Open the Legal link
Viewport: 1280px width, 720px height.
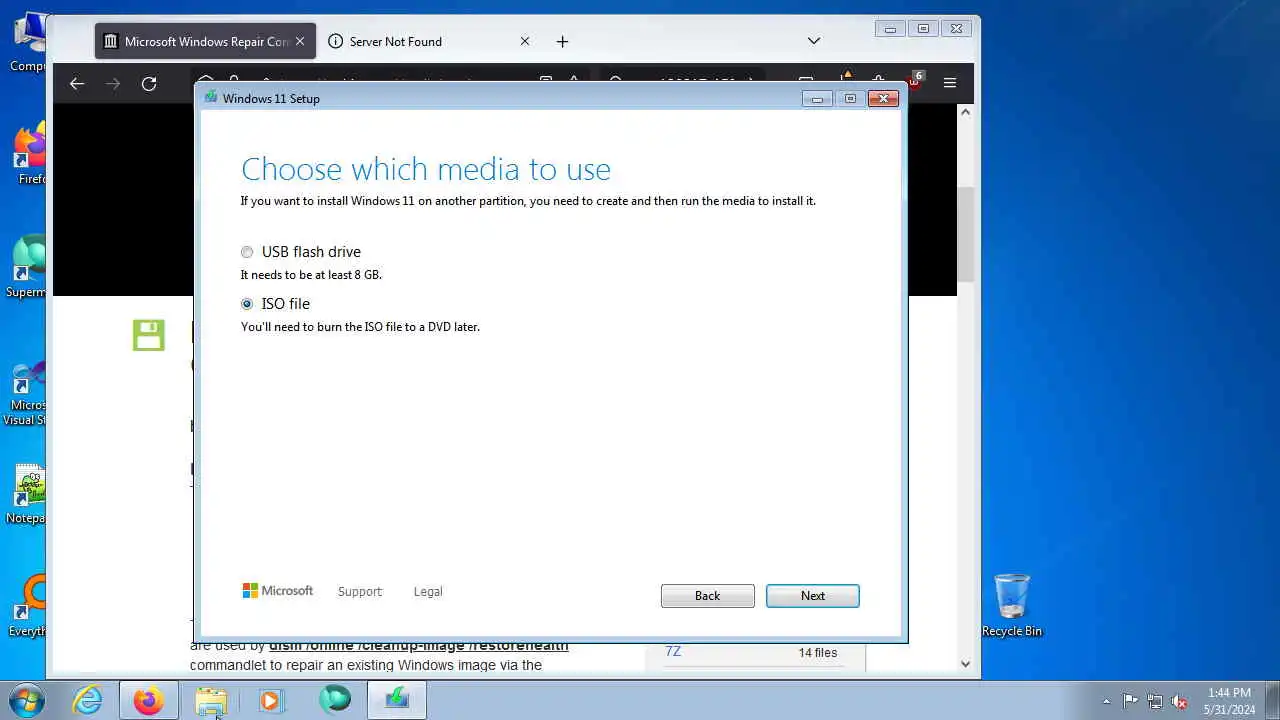428,592
